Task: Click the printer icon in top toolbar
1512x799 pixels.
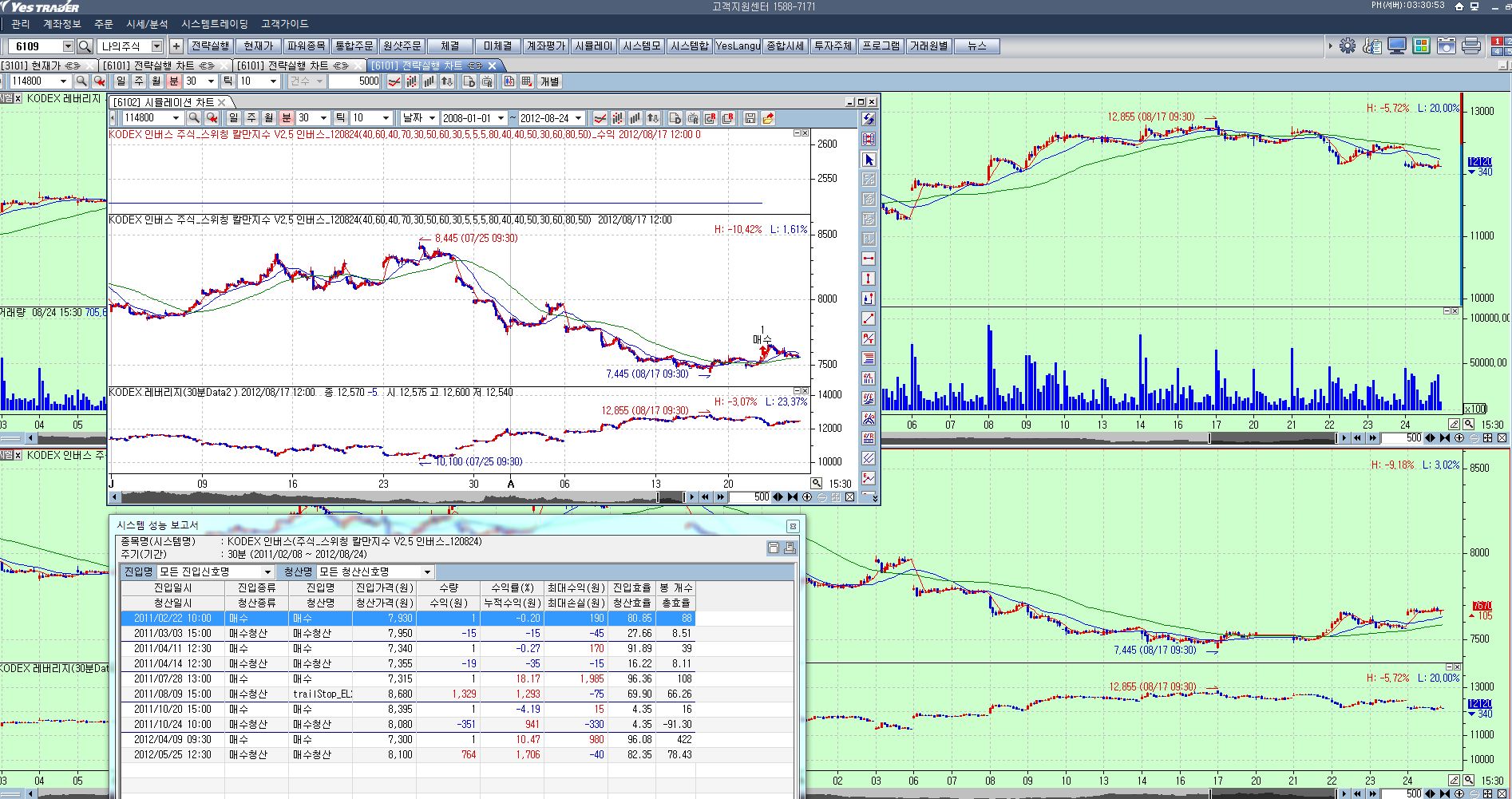Action: point(1471,46)
